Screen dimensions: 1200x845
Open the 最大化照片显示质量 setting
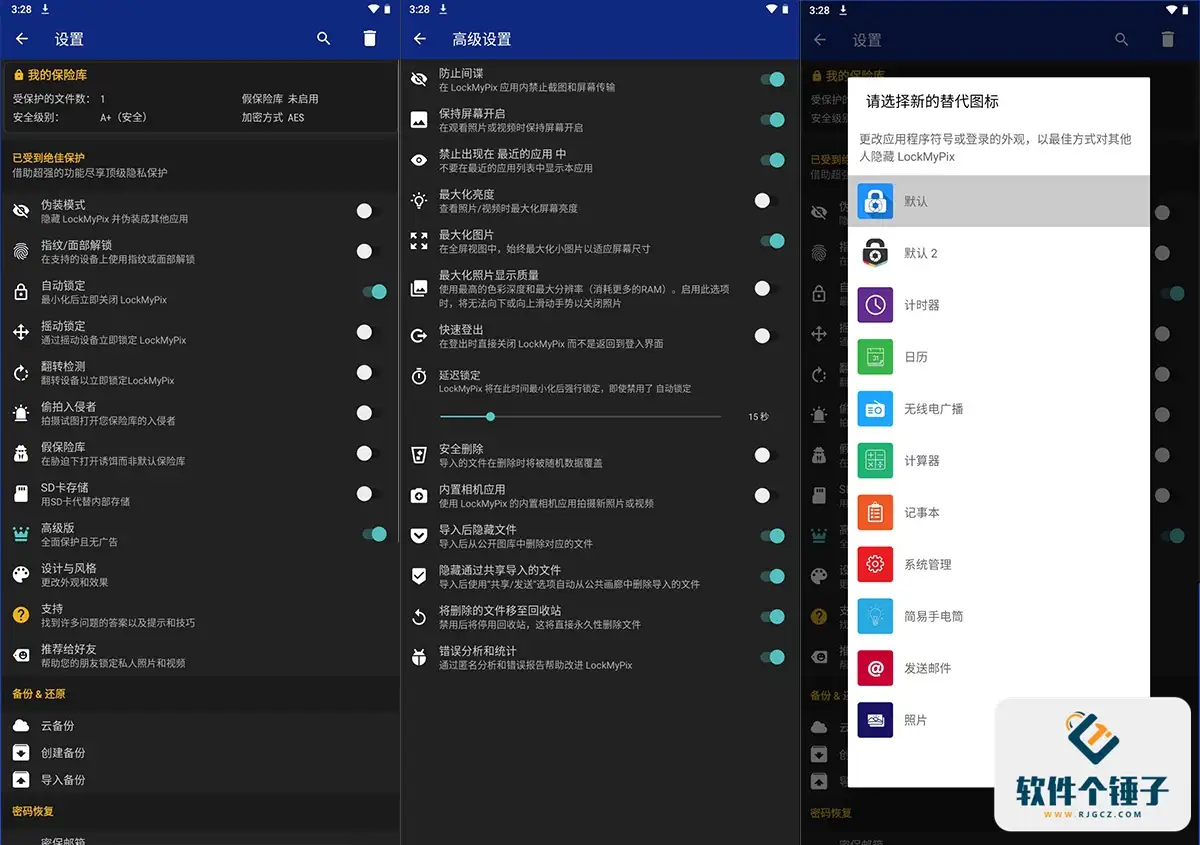click(x=600, y=289)
